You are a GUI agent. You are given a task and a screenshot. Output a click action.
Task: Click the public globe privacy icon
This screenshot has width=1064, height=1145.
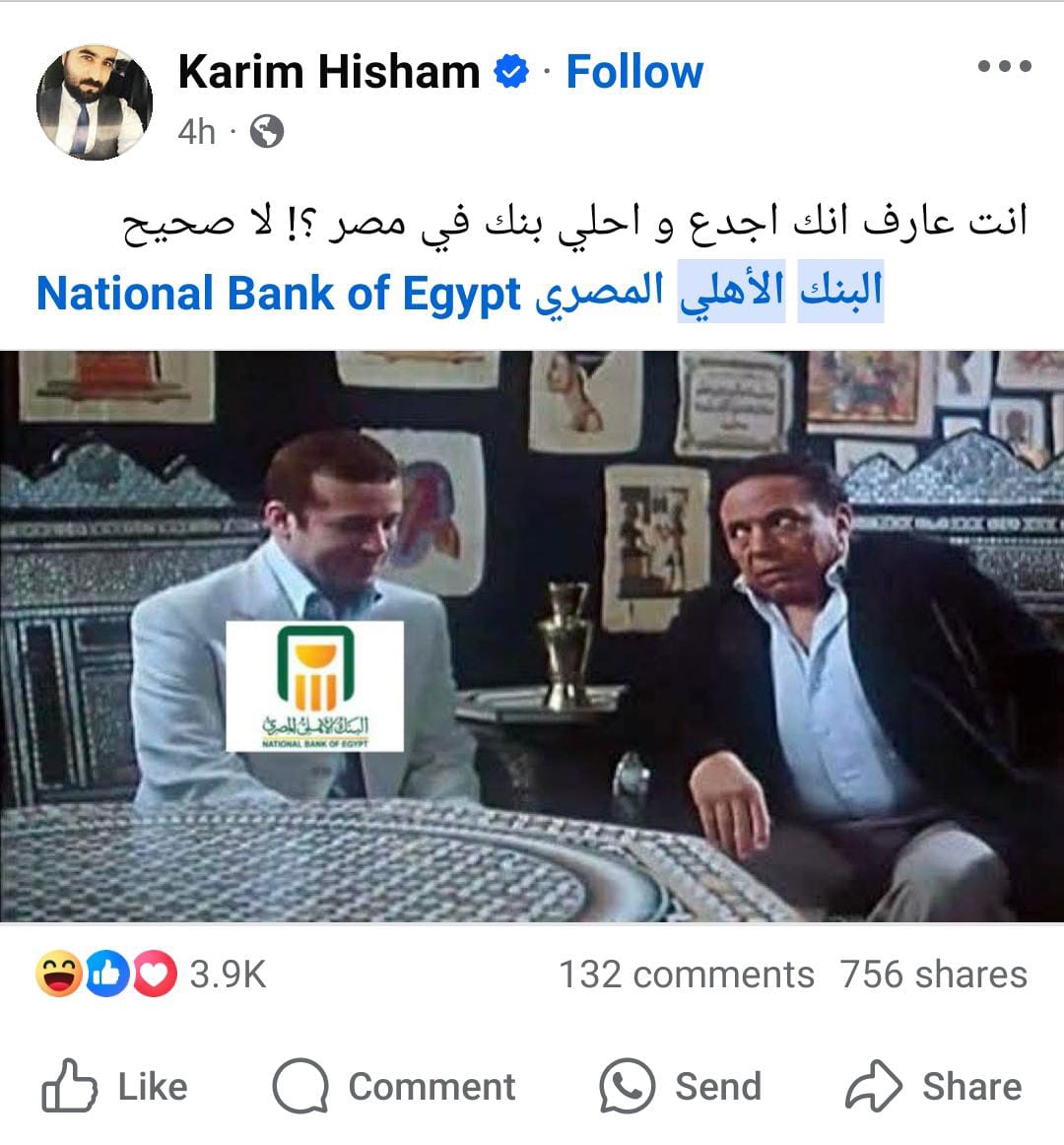267,132
